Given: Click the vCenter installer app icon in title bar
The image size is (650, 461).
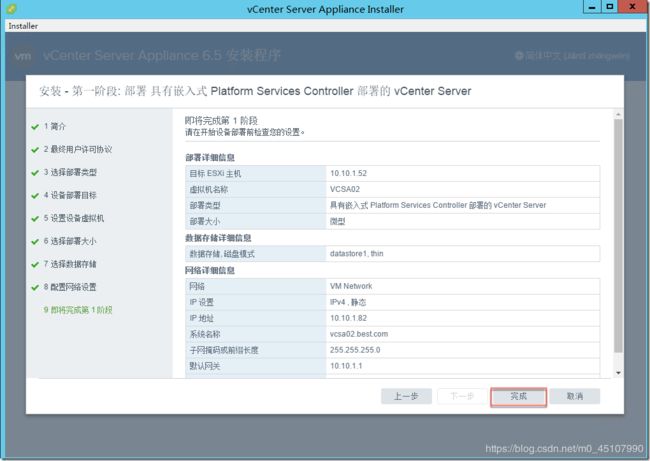Looking at the screenshot, I should 12,8.
